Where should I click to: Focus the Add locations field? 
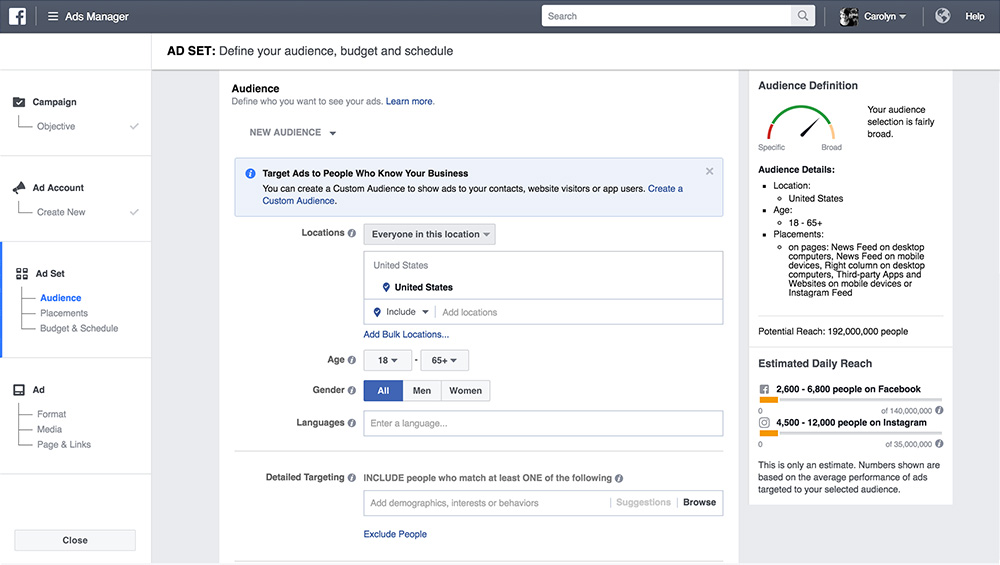[x=579, y=312]
